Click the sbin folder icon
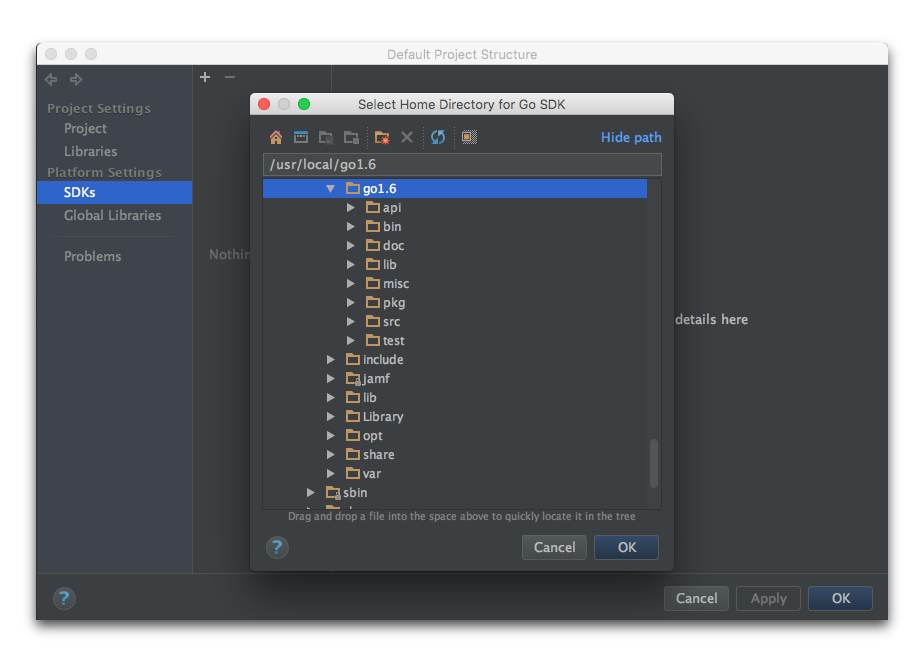The image size is (924, 663). tap(333, 493)
